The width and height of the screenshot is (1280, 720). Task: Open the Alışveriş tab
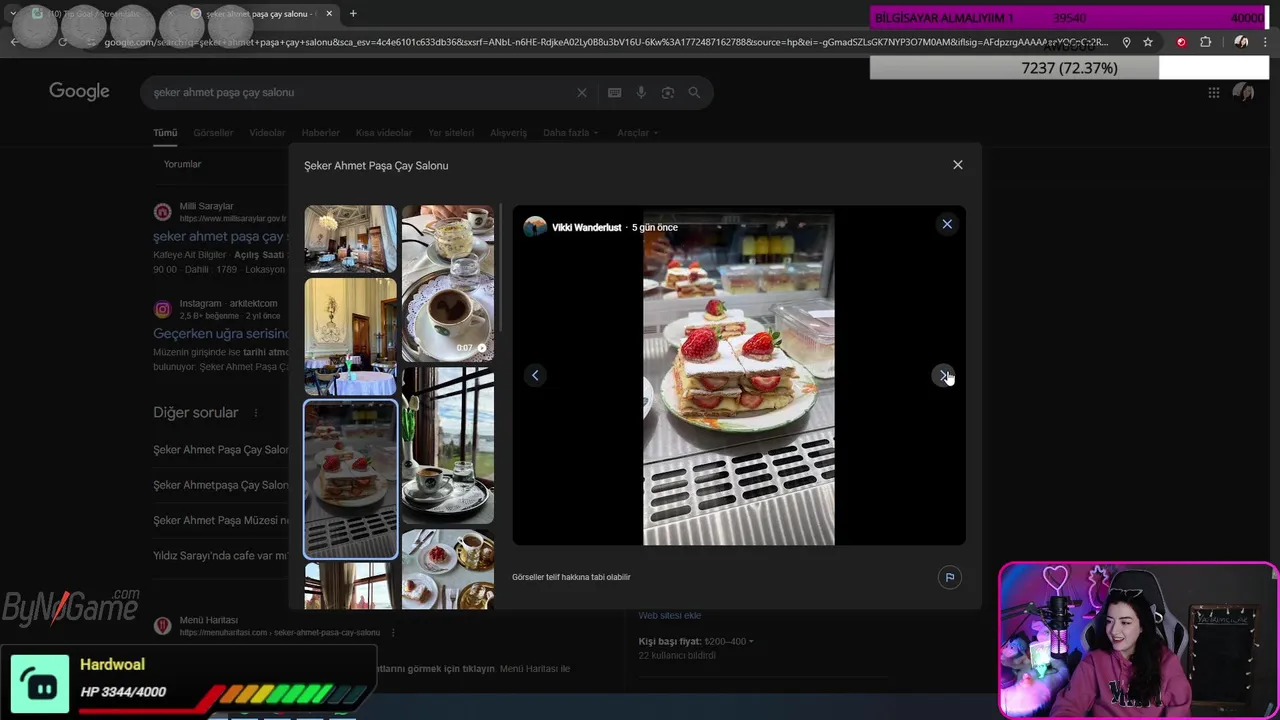pyautogui.click(x=508, y=132)
